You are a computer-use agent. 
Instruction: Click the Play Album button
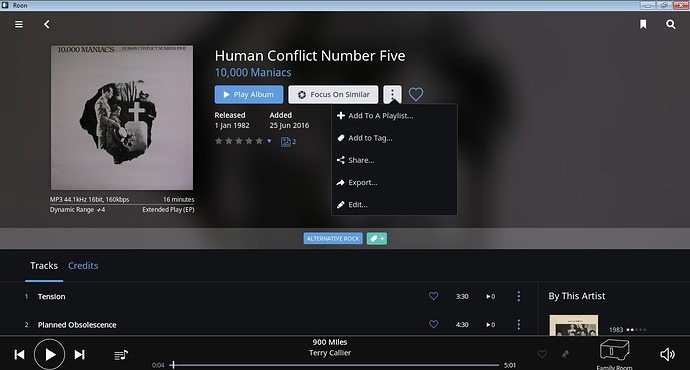(x=249, y=95)
